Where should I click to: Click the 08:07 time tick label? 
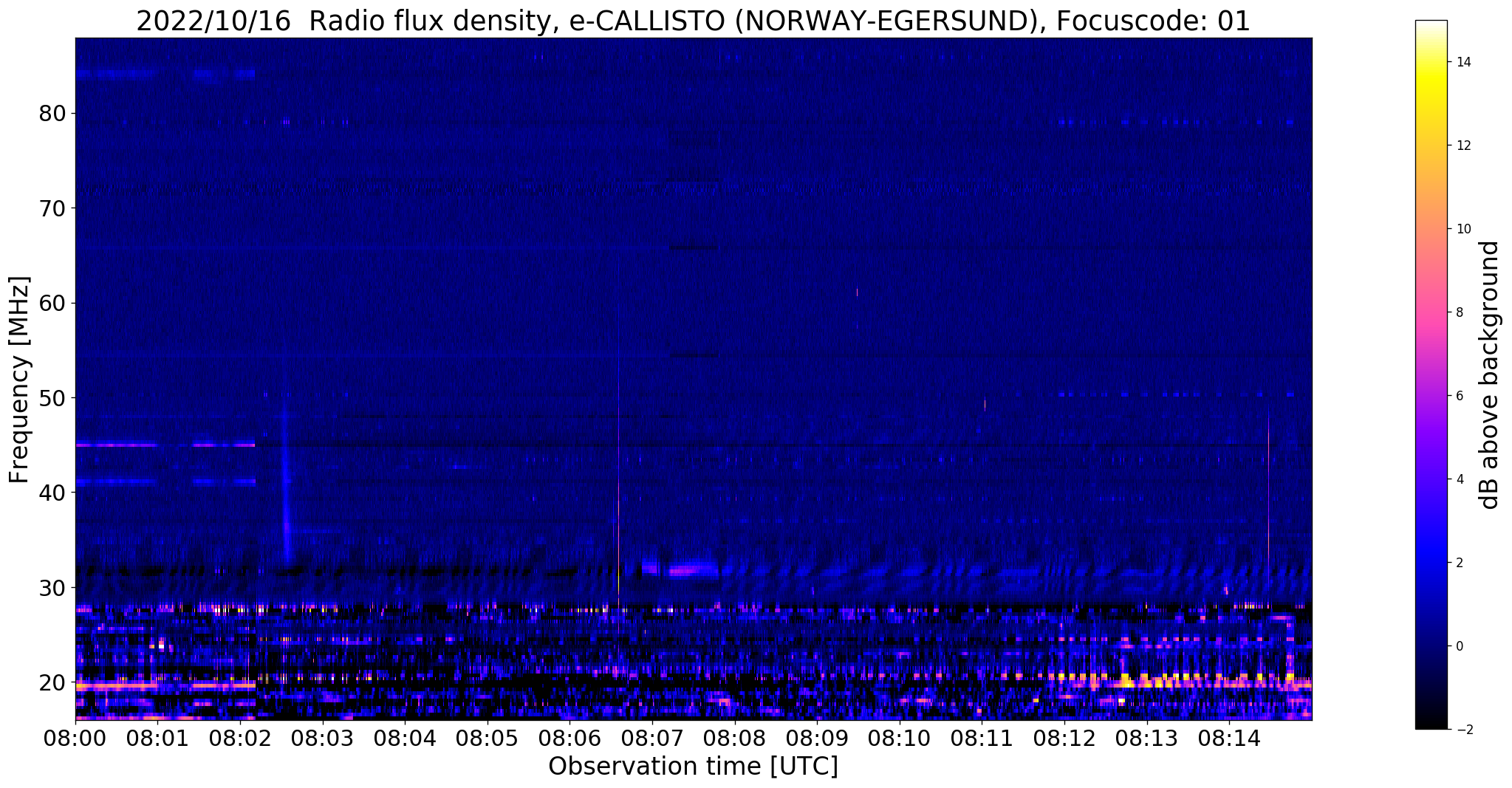click(x=652, y=738)
